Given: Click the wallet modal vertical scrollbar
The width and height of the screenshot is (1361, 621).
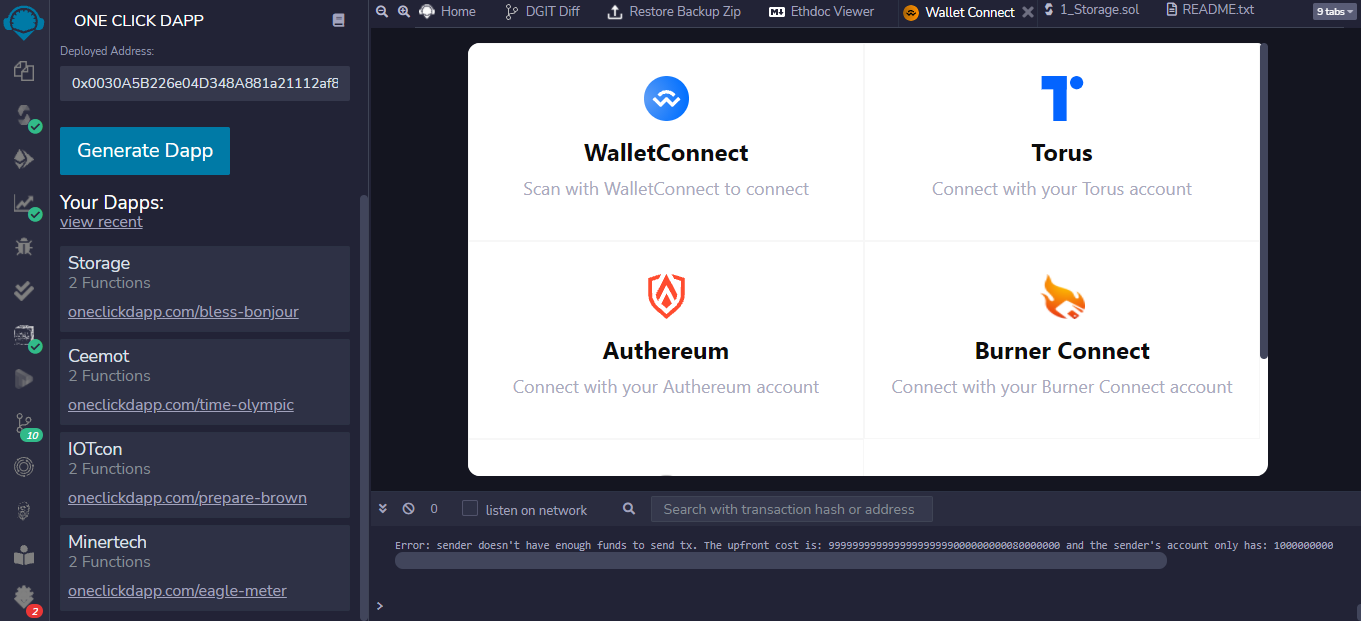Looking at the screenshot, I should click(1264, 200).
